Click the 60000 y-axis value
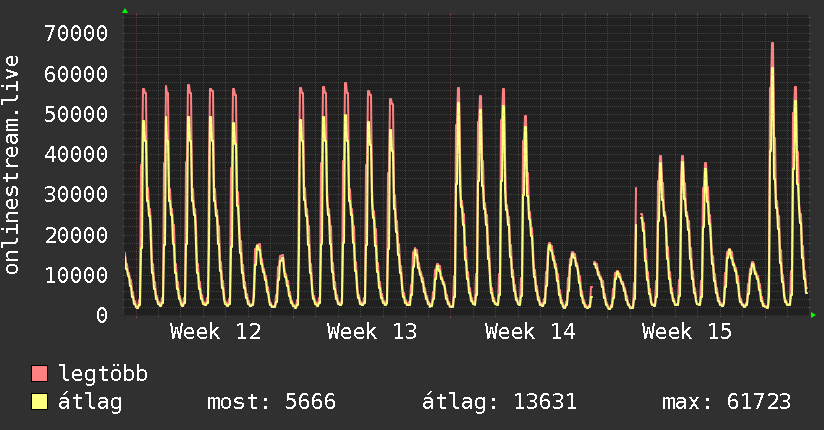Image resolution: width=824 pixels, height=430 pixels. click(76, 74)
